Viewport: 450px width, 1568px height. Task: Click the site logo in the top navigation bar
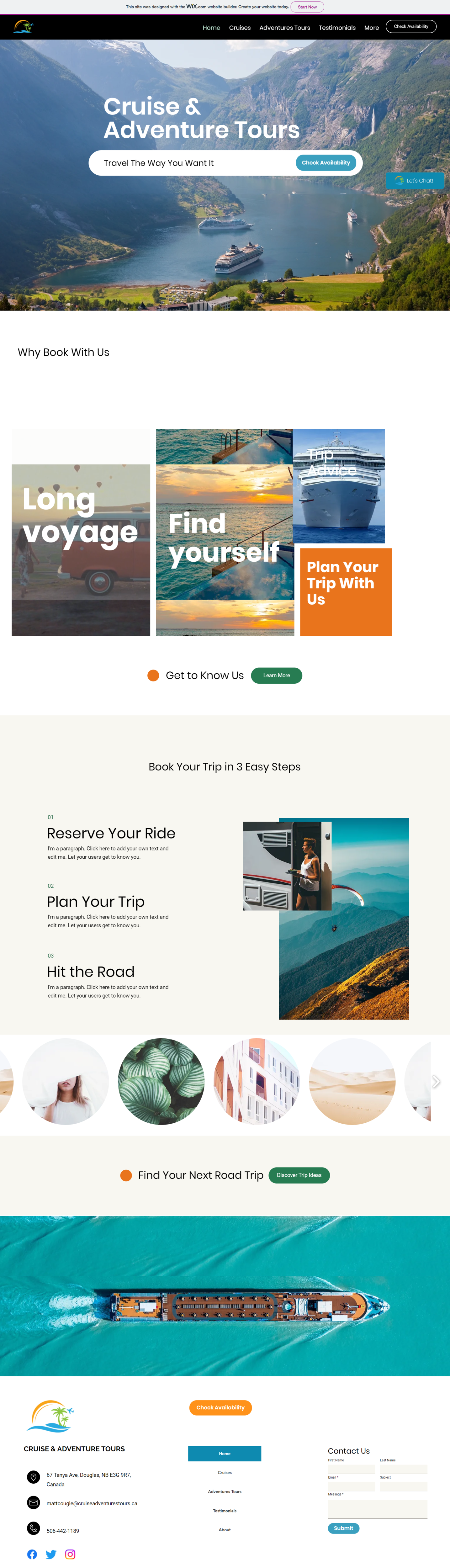click(23, 27)
